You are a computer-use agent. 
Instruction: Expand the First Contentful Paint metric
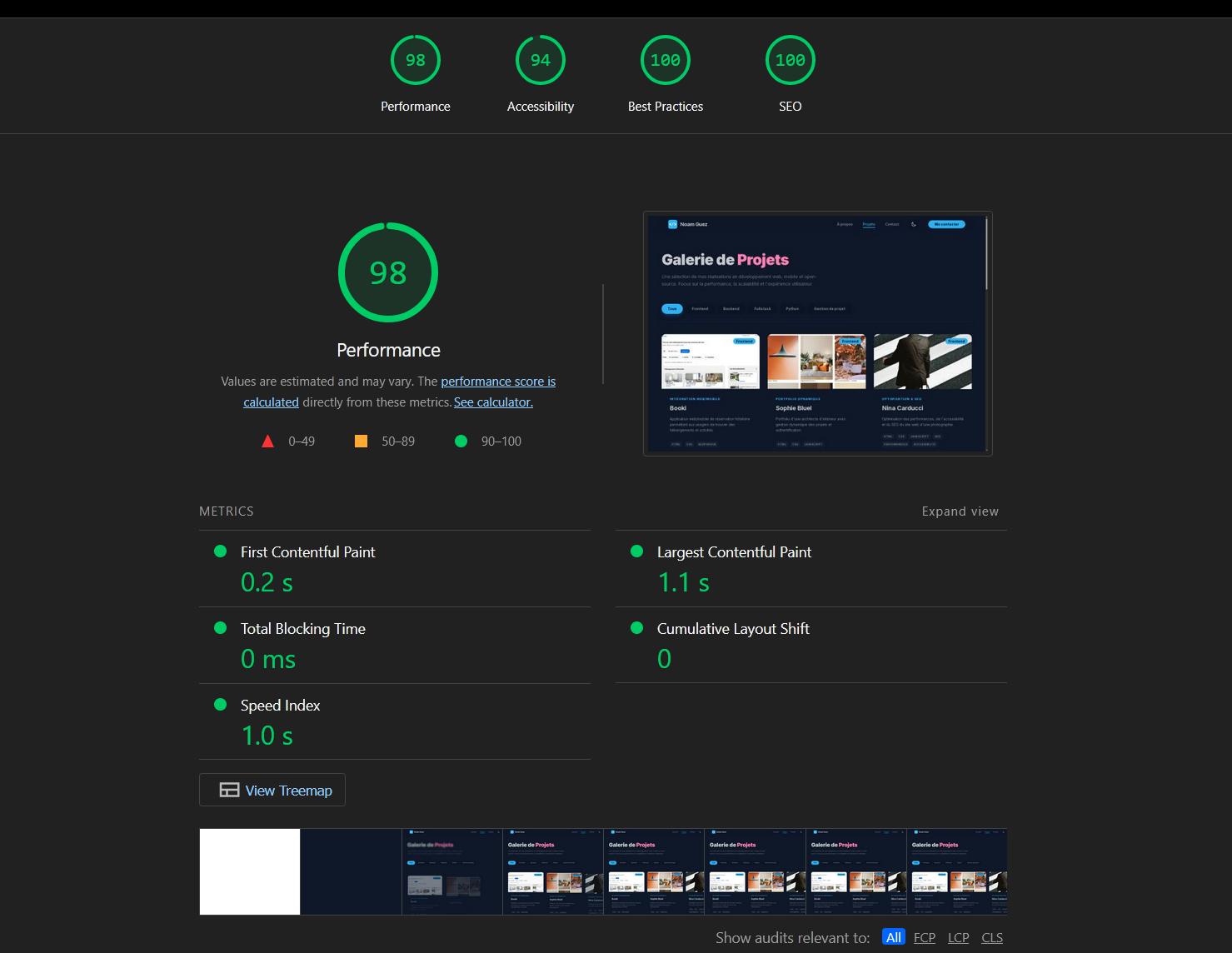[x=307, y=552]
